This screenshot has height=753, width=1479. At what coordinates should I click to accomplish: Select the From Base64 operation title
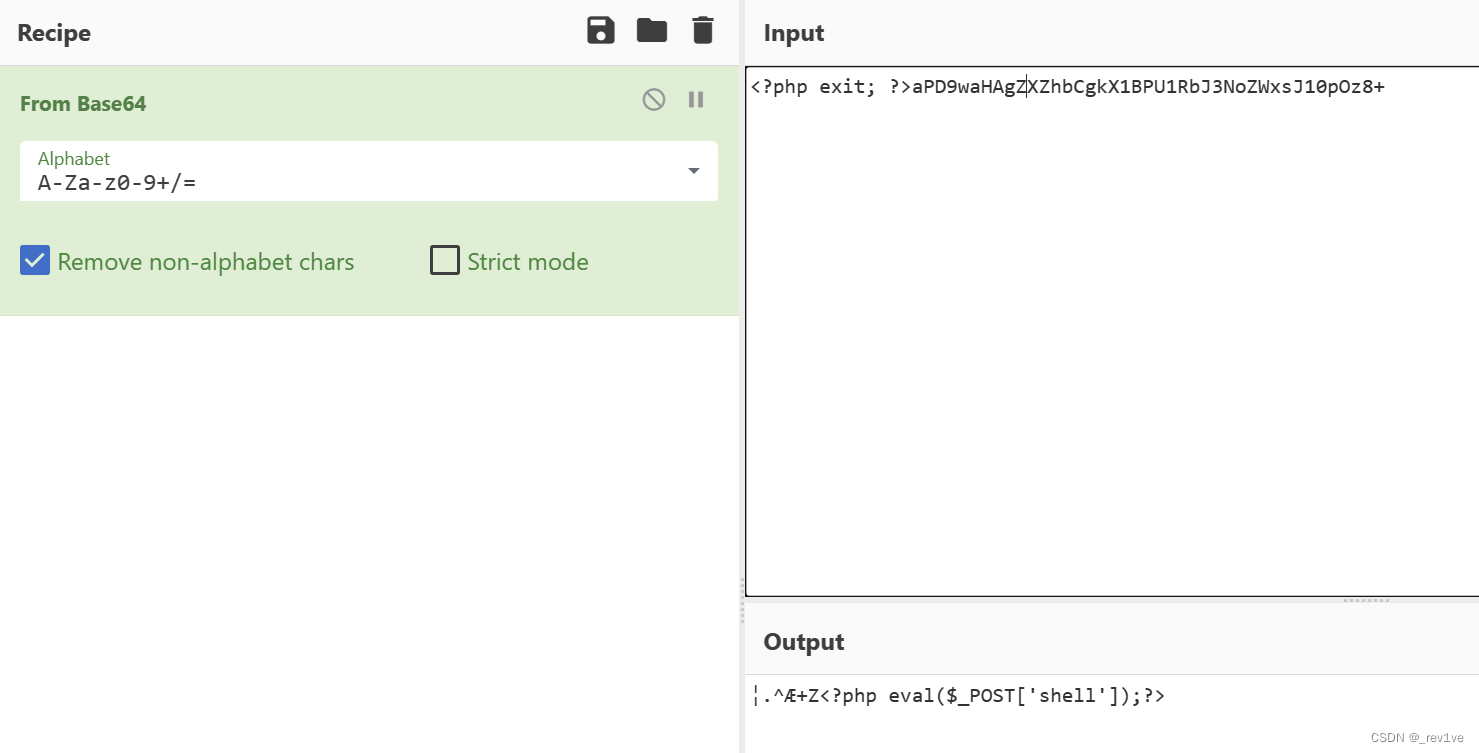coord(83,104)
